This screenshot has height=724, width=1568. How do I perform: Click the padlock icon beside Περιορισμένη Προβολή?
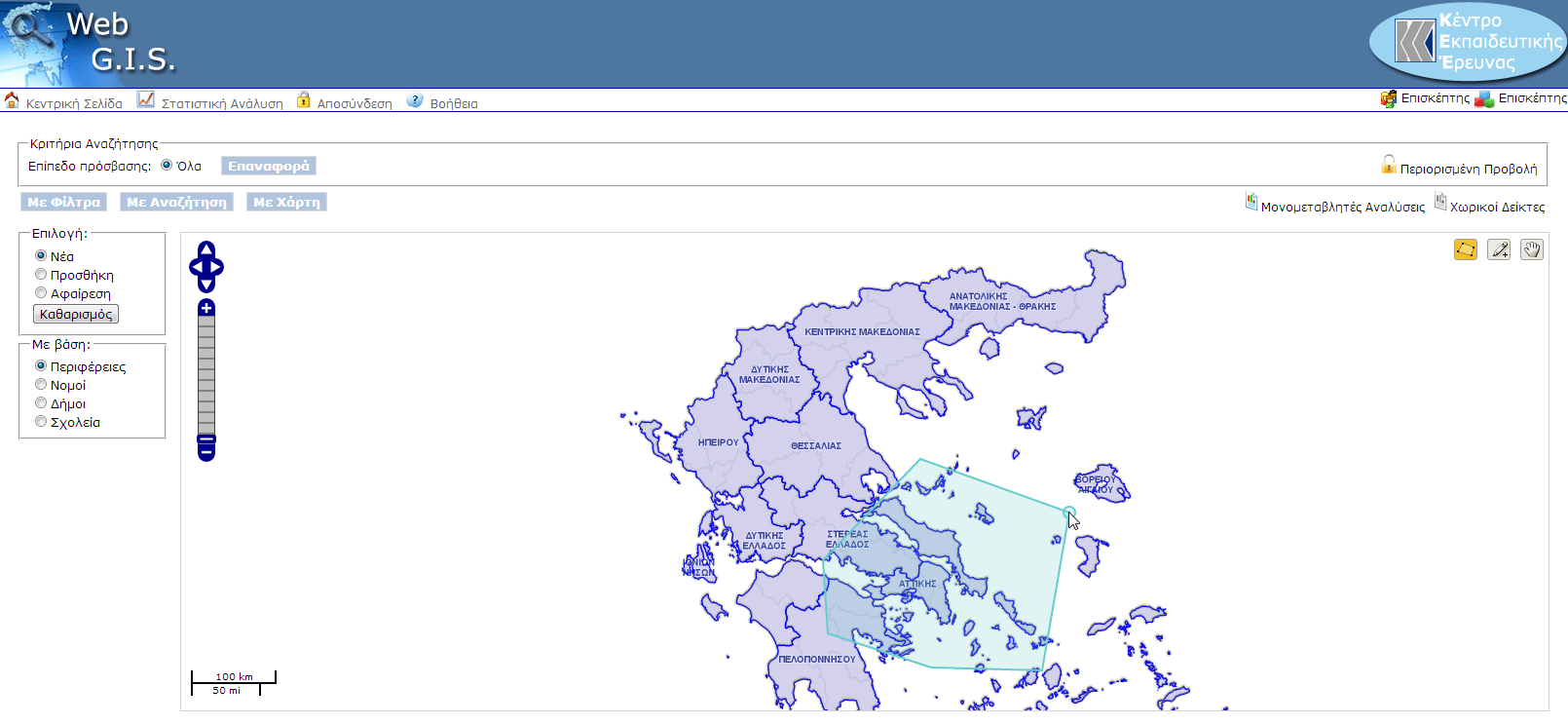pos(1389,165)
